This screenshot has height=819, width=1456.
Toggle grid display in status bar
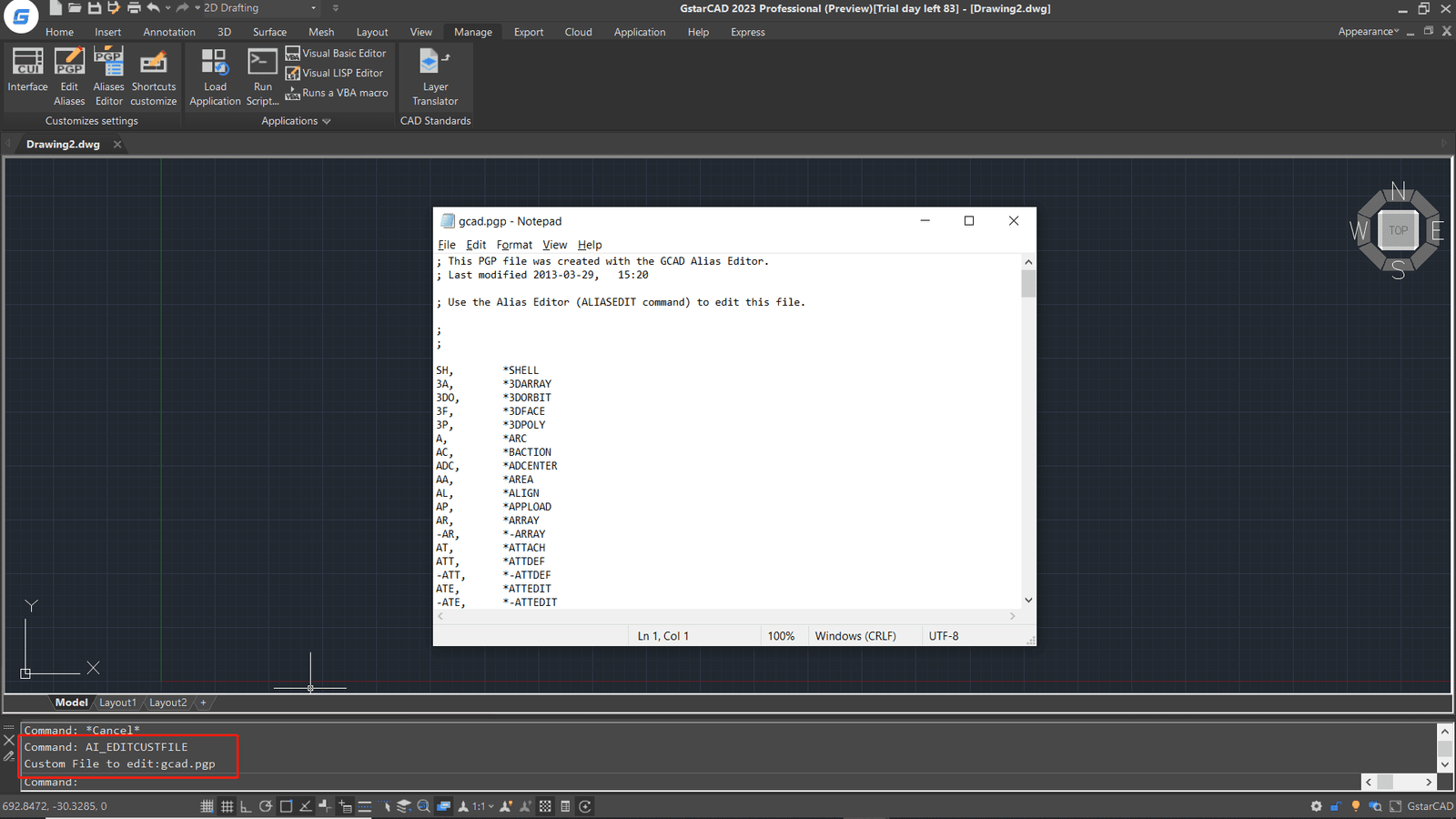pyautogui.click(x=207, y=806)
